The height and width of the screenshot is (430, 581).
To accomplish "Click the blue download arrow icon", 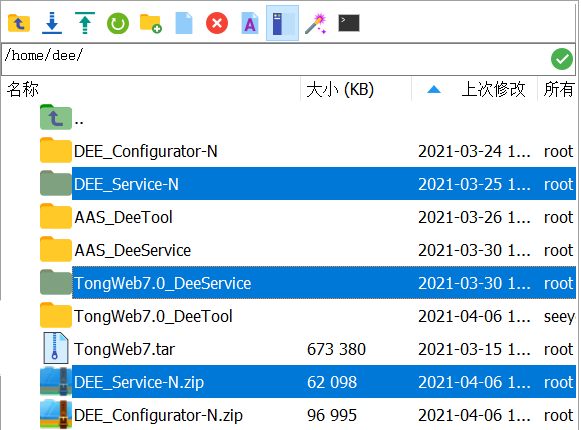I will (x=52, y=23).
